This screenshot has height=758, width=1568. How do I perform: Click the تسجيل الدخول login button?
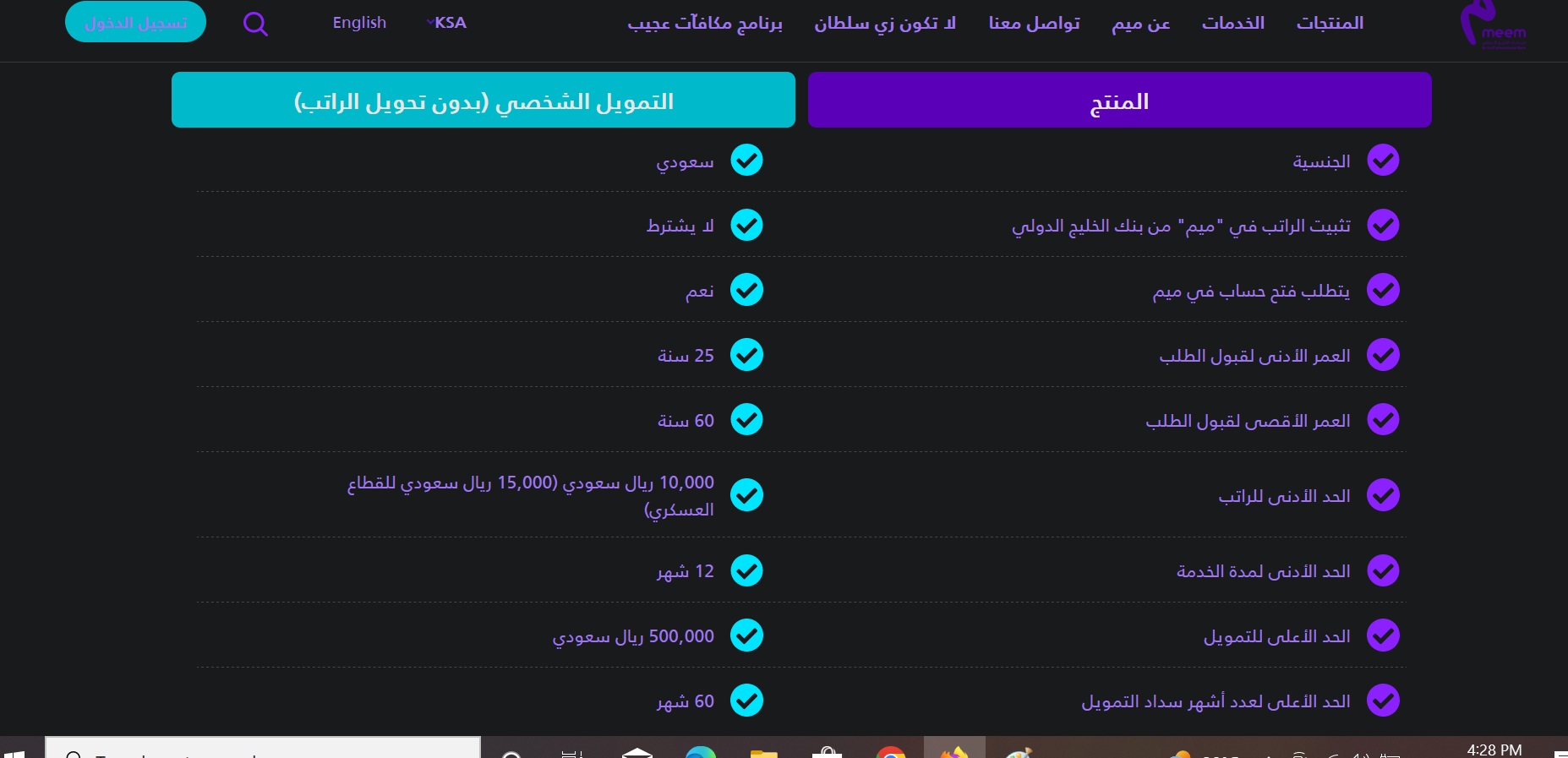[135, 22]
